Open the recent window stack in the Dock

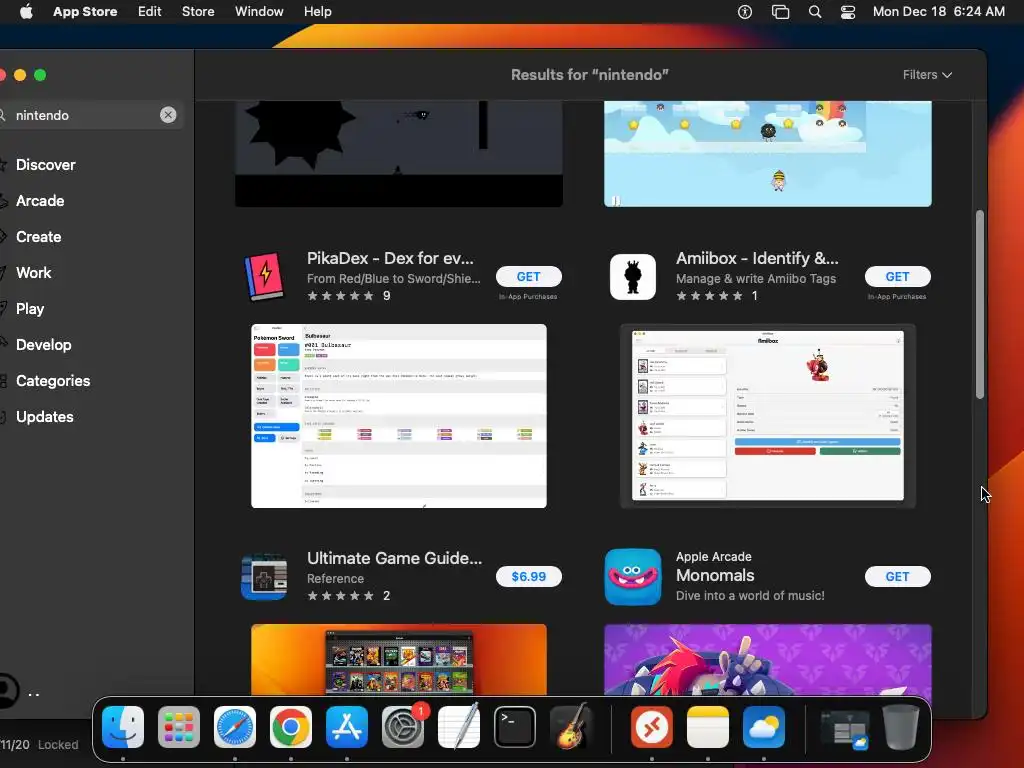click(x=845, y=728)
